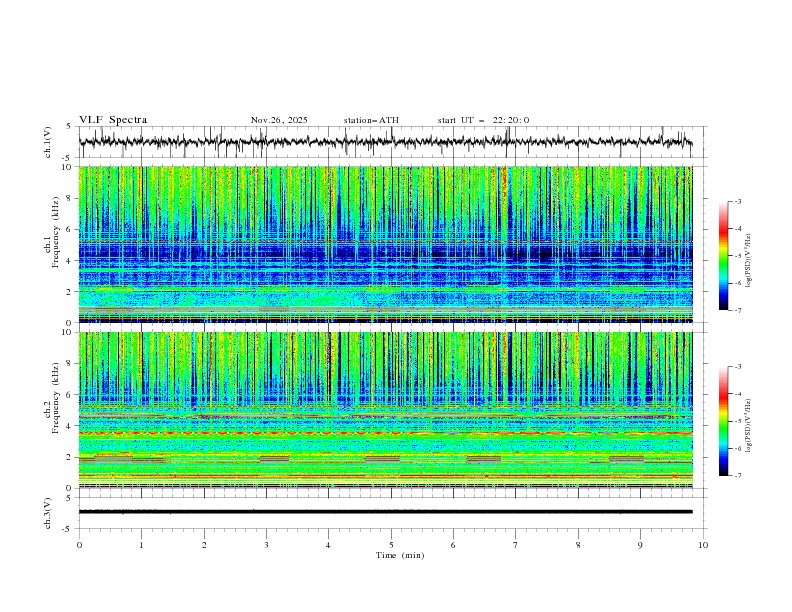
Task: Click the "station=ATH" header label
Action: pos(371,120)
